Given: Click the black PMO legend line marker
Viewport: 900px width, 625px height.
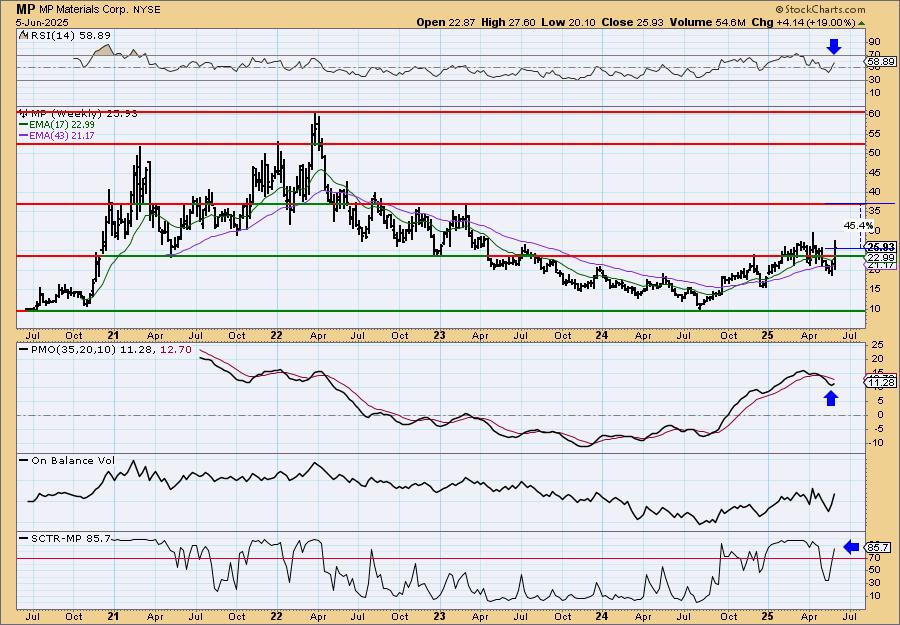Looking at the screenshot, I should [23, 349].
